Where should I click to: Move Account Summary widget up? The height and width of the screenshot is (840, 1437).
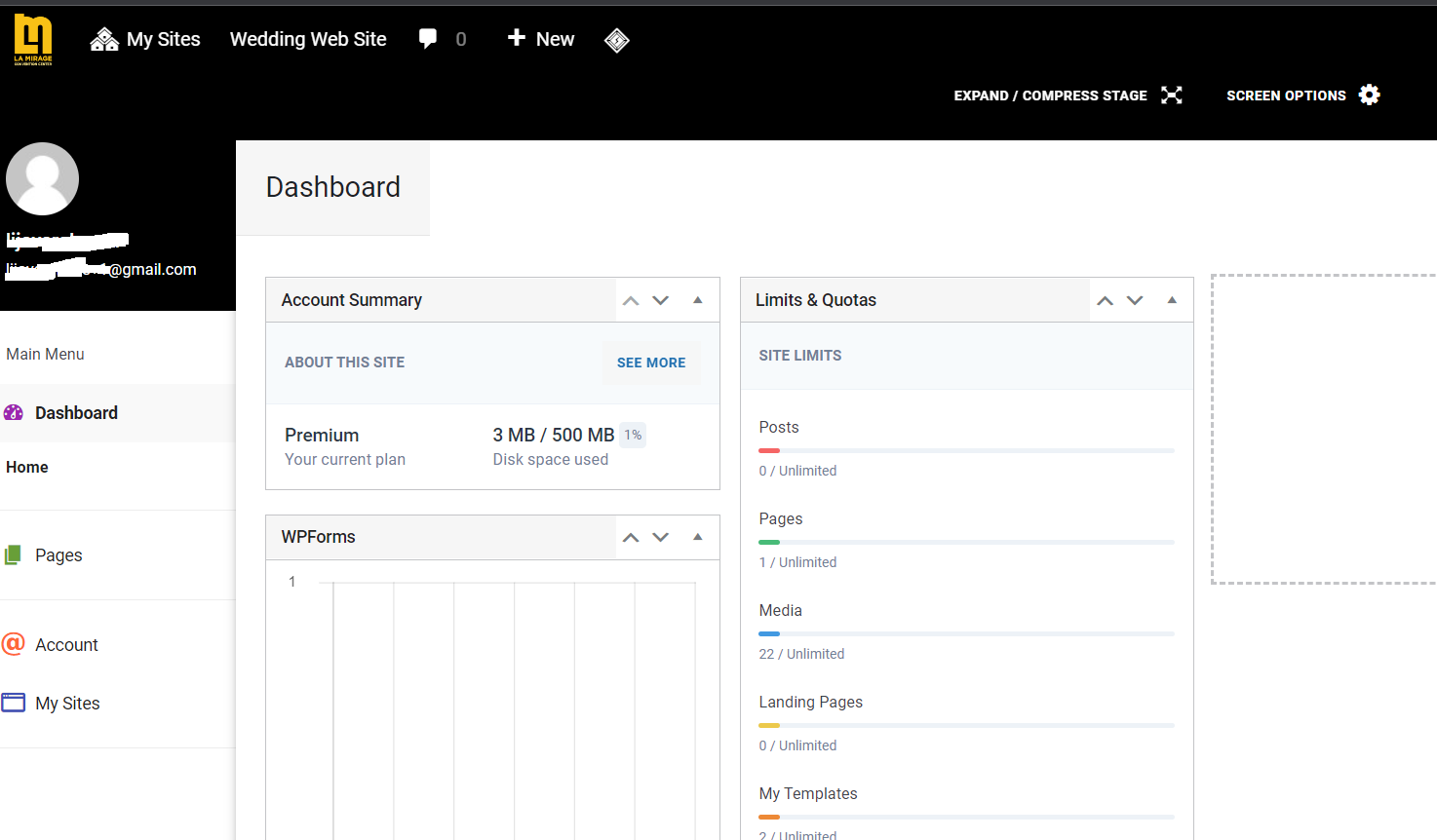(631, 300)
